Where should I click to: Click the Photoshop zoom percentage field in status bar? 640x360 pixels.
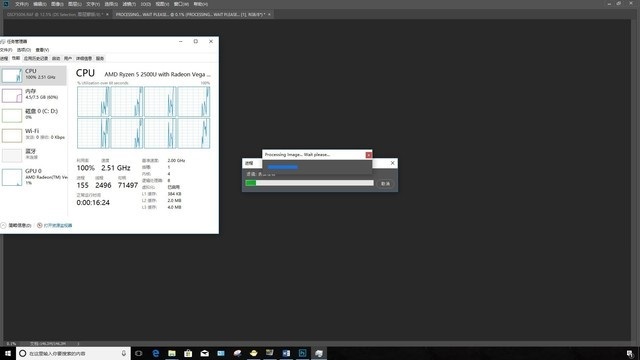(11, 344)
